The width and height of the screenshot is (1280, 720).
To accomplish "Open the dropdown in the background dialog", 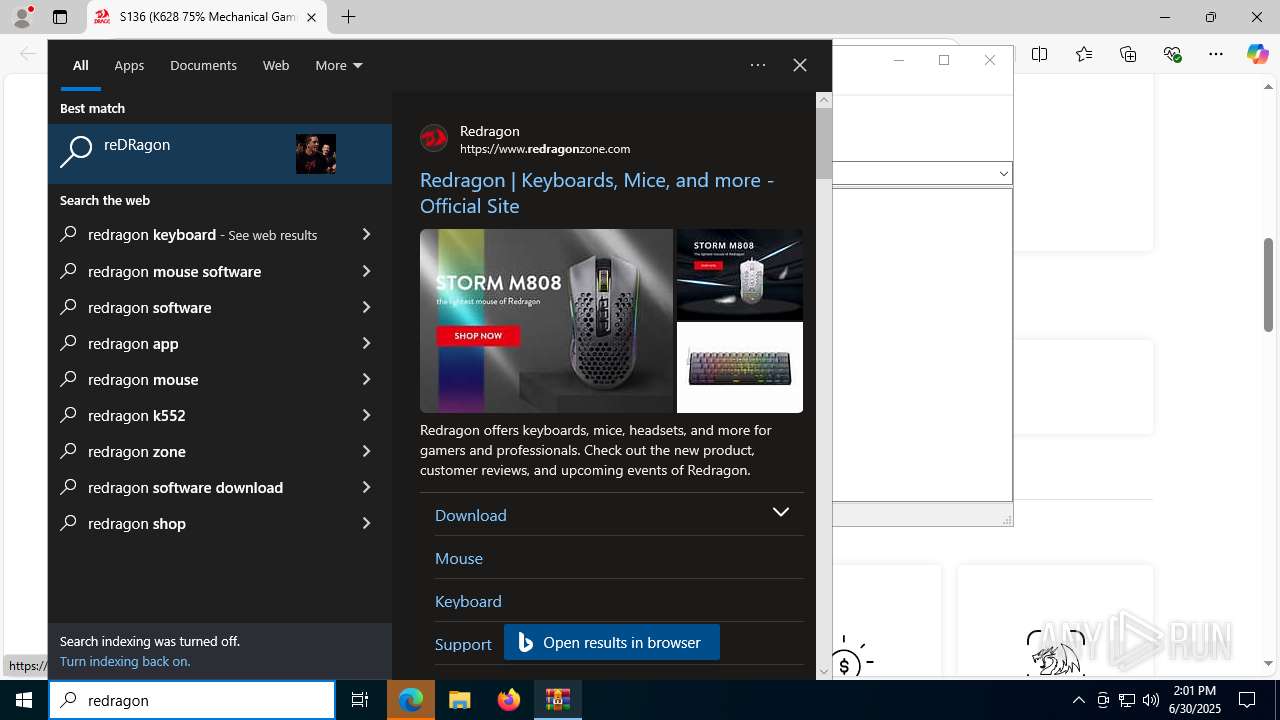I will [1003, 173].
